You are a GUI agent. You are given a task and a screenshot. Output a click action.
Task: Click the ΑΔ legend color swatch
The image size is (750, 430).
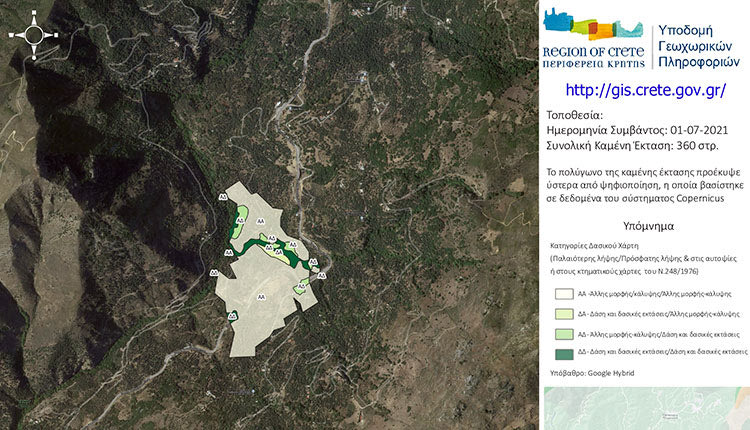coord(564,334)
